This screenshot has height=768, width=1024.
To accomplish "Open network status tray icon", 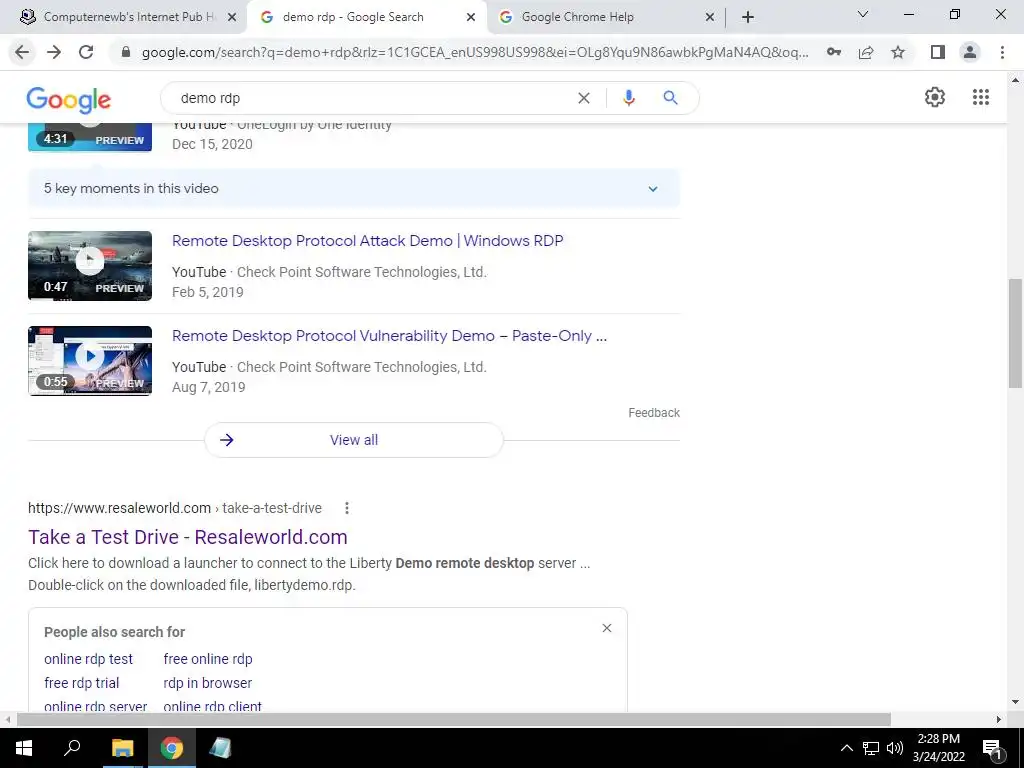I will (x=871, y=748).
